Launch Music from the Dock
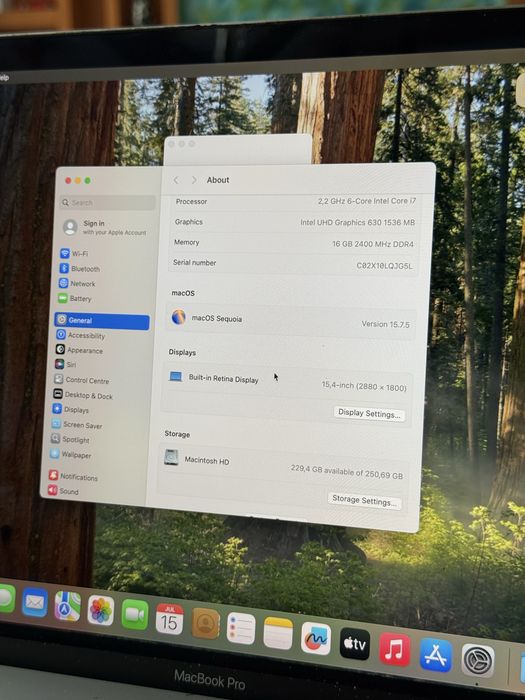 pyautogui.click(x=395, y=649)
